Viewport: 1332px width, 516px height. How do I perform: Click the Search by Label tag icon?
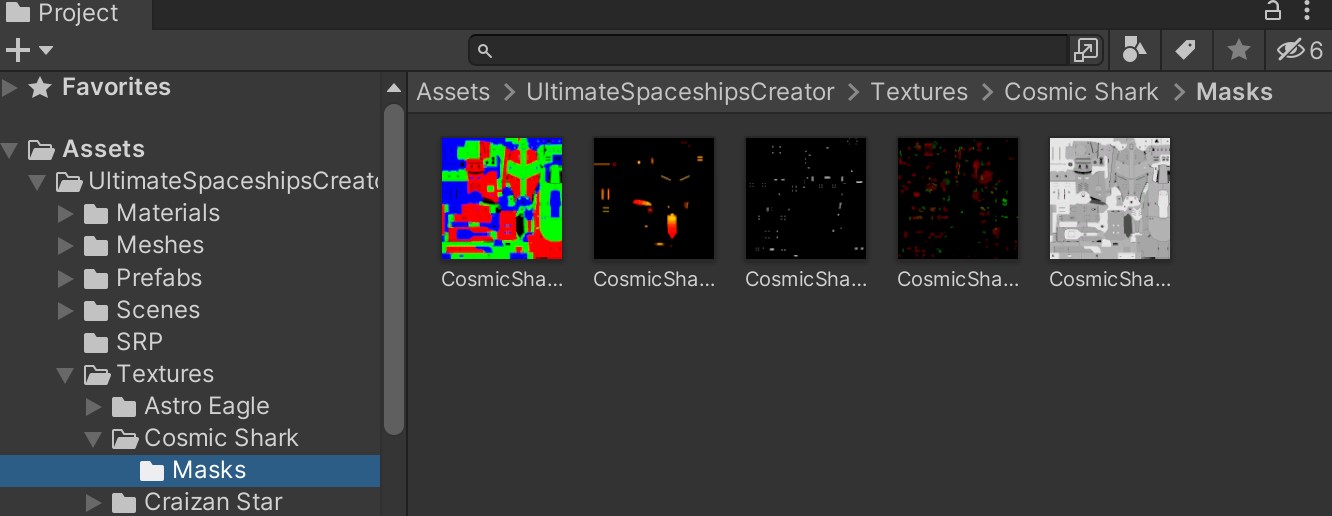(1186, 49)
